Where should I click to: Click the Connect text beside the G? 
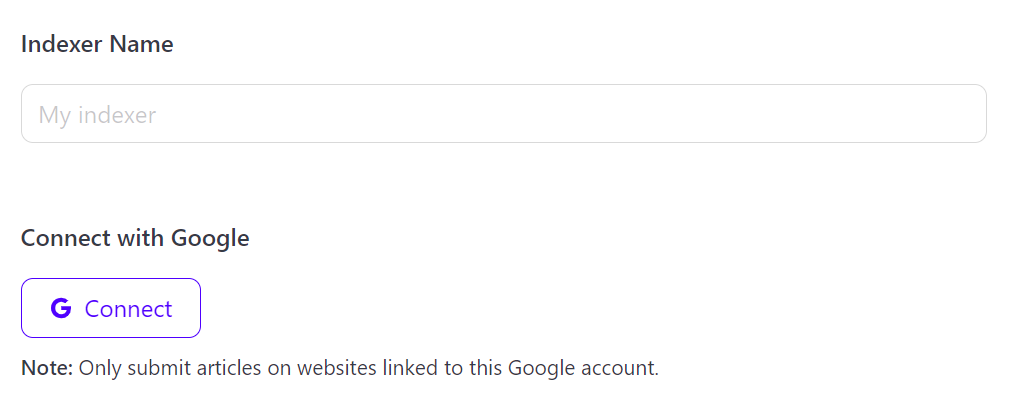pos(129,309)
